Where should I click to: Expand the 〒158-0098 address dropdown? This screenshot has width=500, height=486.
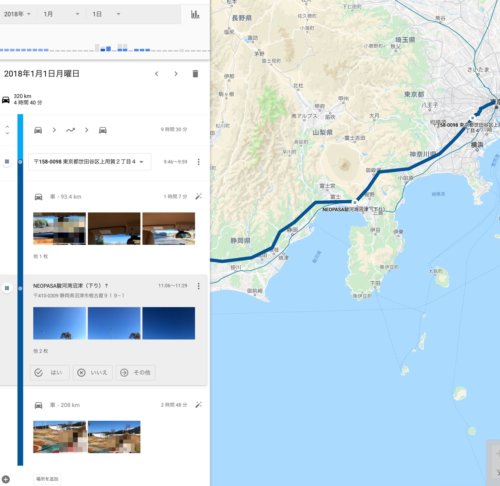point(89,162)
